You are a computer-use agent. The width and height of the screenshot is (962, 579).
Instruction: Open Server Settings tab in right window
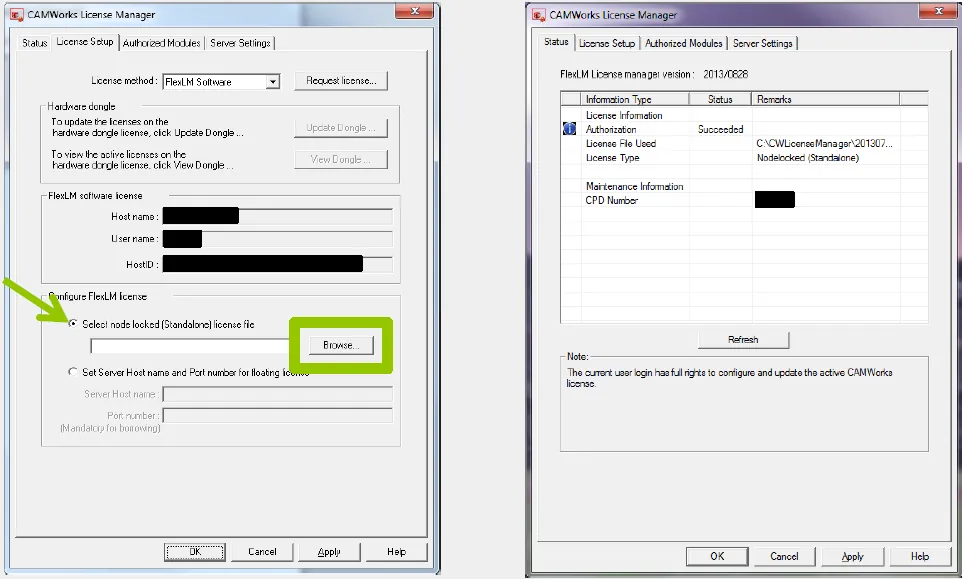(763, 44)
